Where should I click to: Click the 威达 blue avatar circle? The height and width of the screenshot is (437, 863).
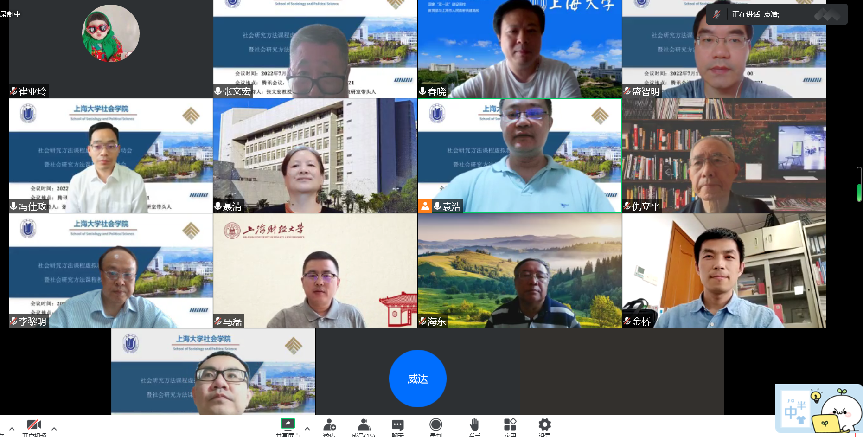(417, 378)
